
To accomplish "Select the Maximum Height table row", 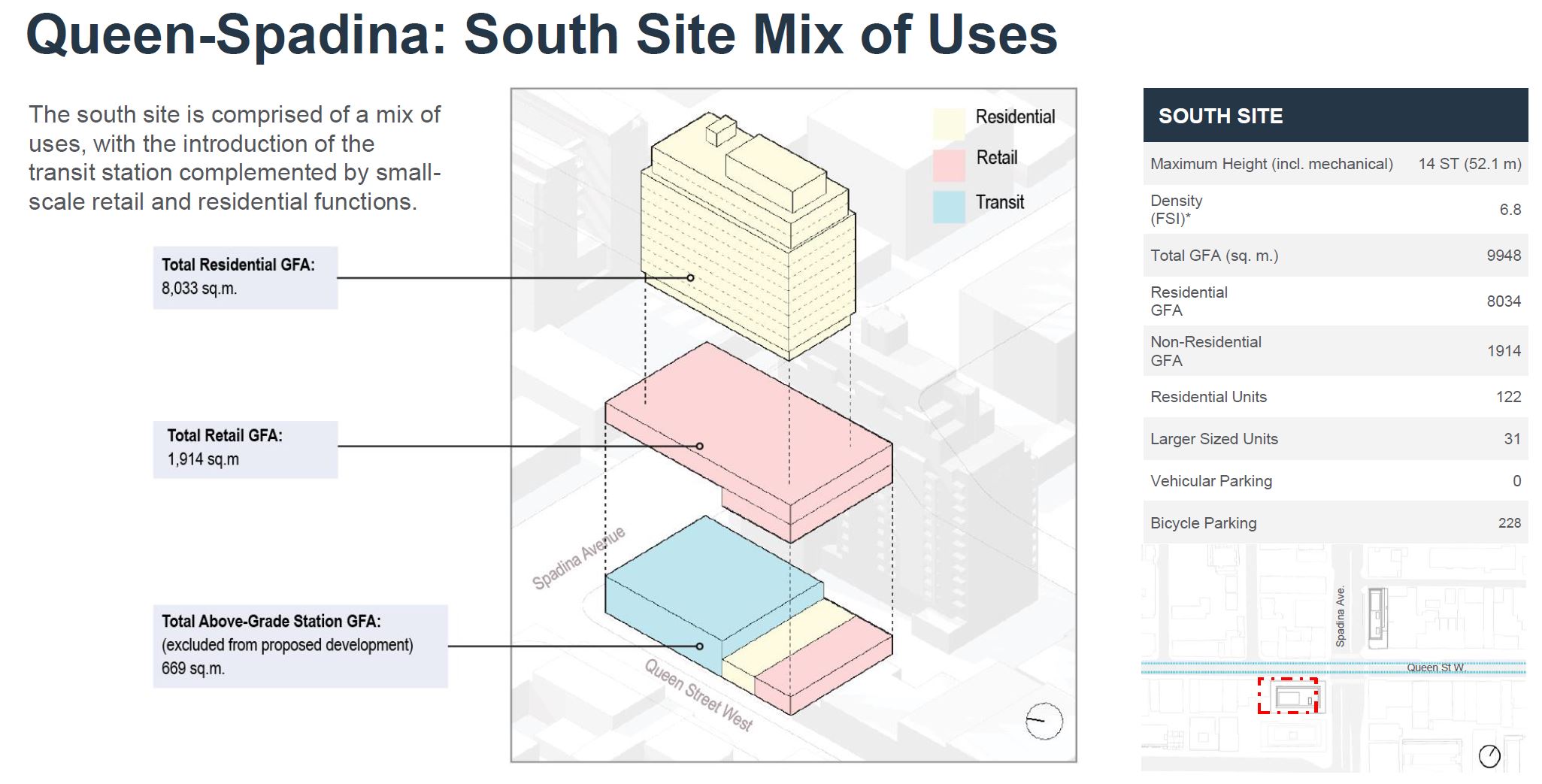I will (1334, 164).
